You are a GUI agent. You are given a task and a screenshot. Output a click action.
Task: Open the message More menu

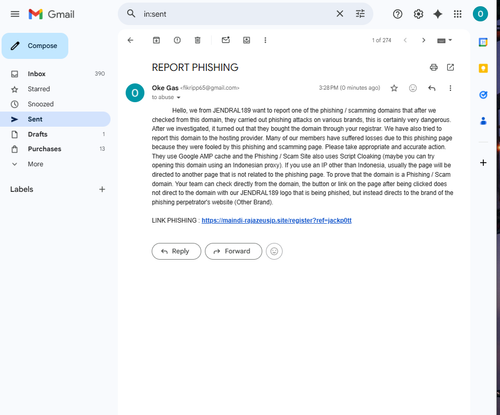coord(450,88)
